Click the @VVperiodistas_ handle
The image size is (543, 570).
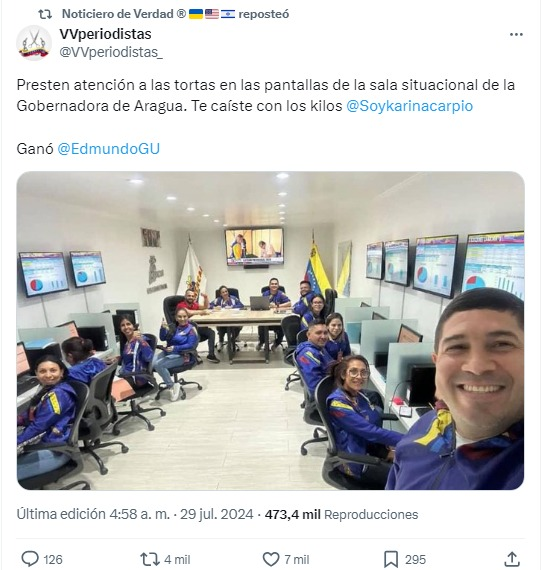tap(111, 52)
